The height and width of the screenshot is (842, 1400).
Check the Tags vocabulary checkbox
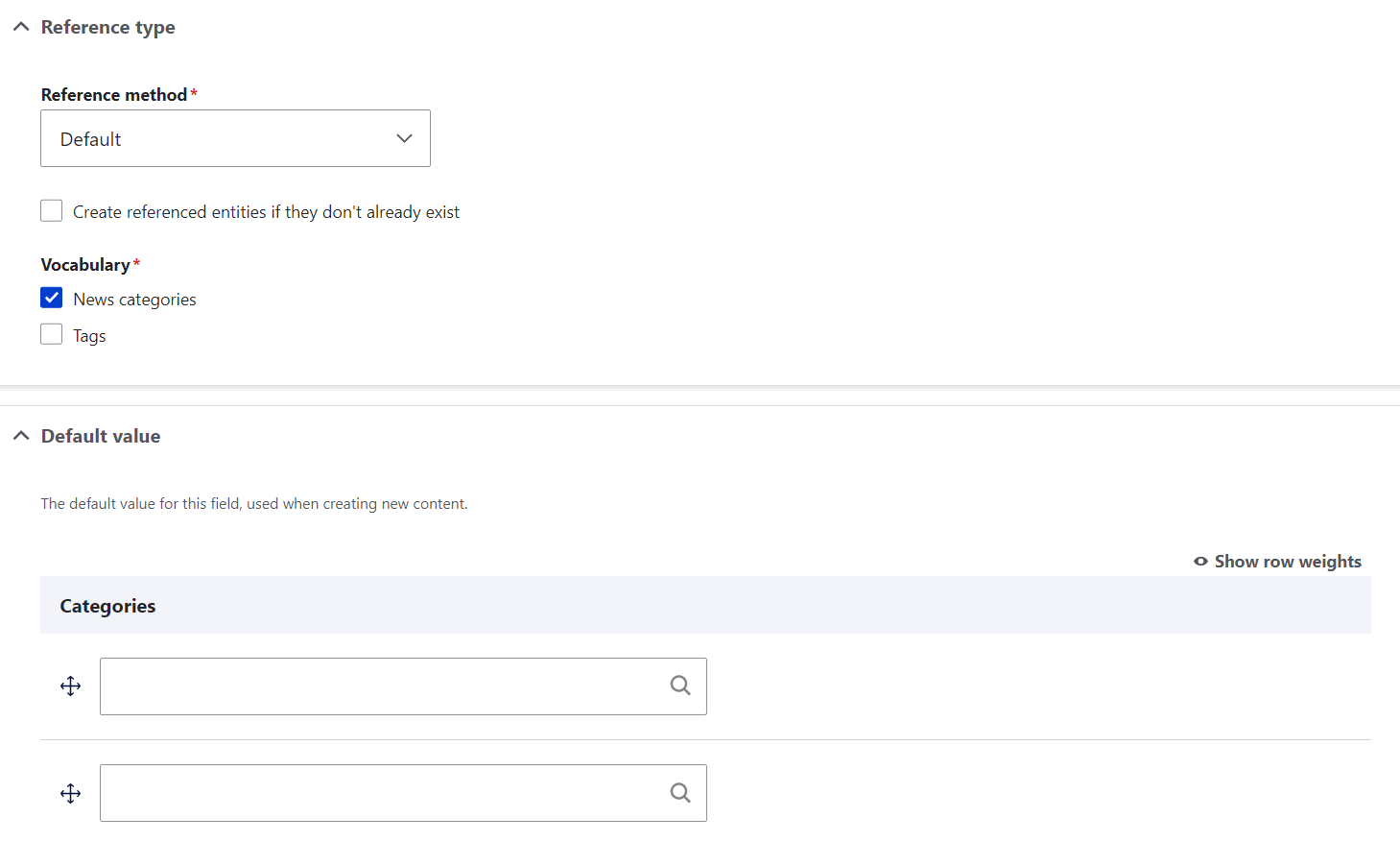pyautogui.click(x=52, y=335)
